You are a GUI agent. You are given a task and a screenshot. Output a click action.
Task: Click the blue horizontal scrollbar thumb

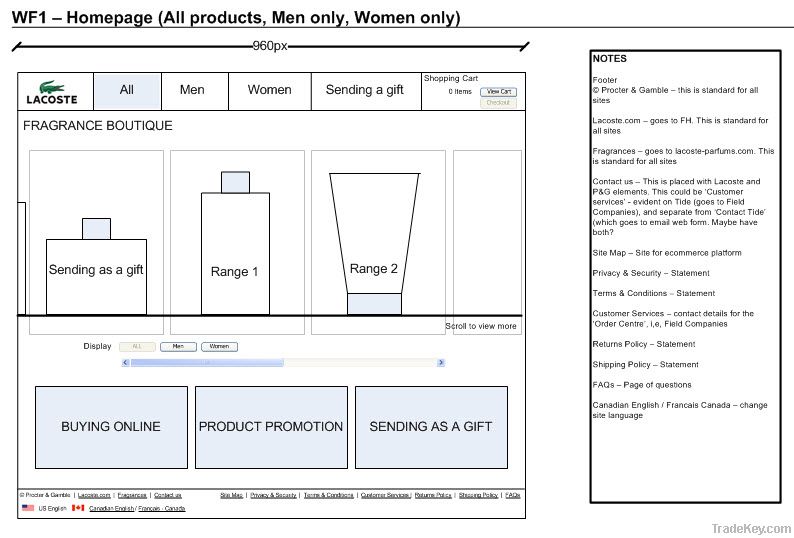[x=207, y=363]
